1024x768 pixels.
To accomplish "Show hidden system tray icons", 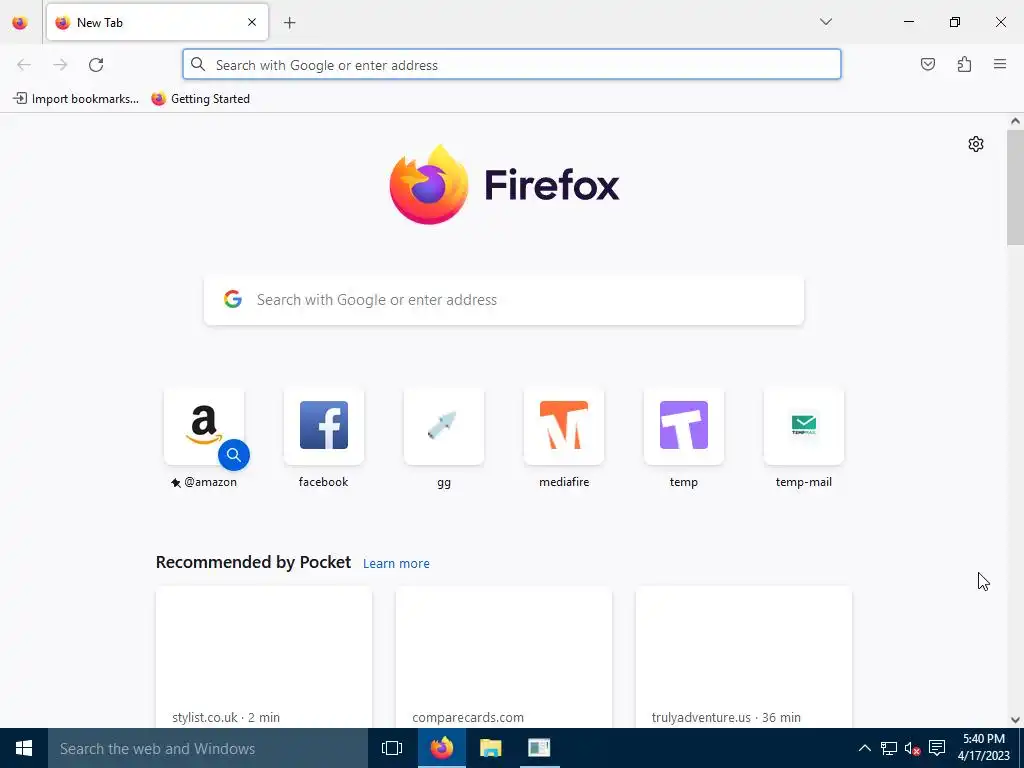I will pos(864,748).
